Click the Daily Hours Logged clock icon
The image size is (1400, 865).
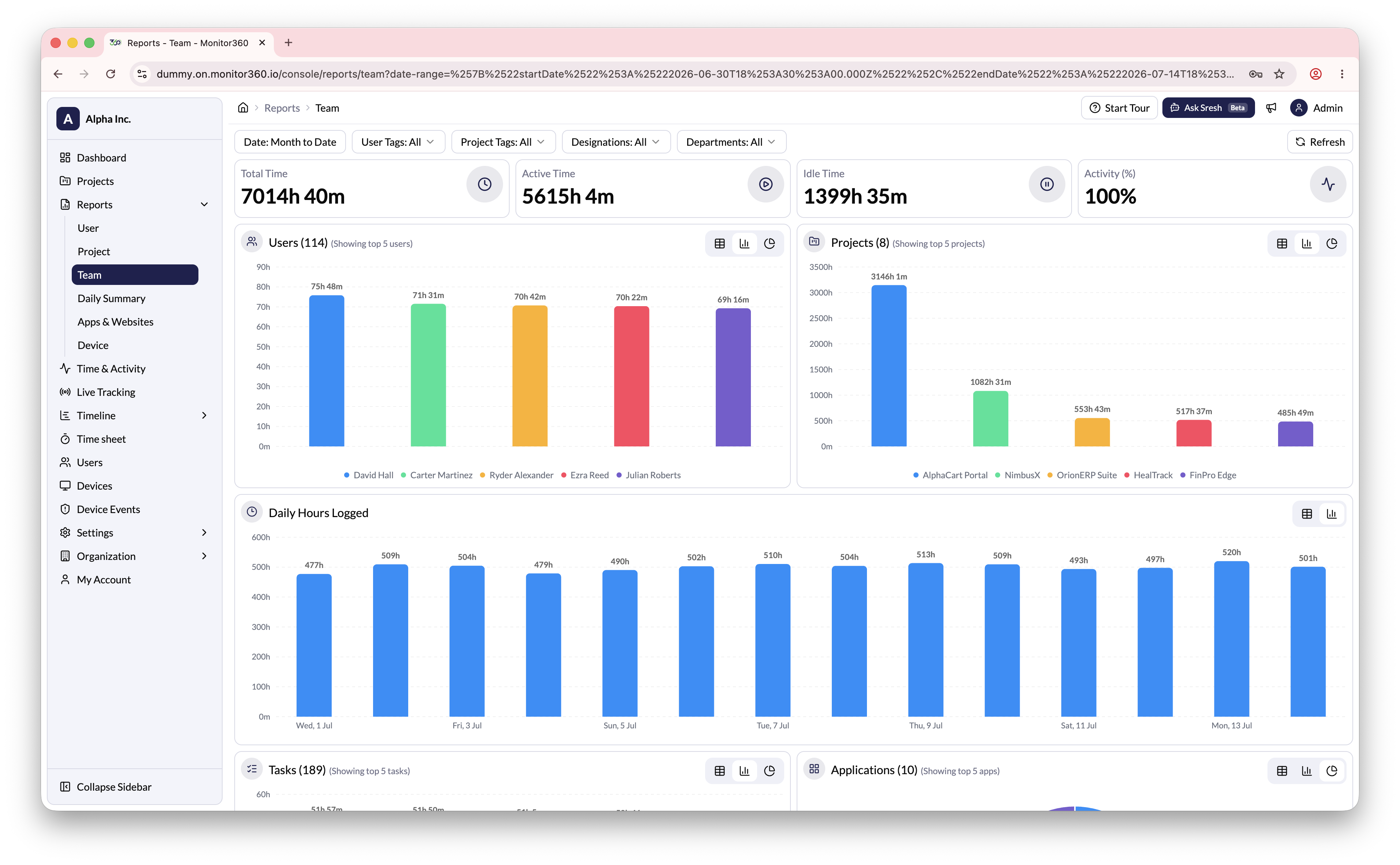pyautogui.click(x=252, y=512)
